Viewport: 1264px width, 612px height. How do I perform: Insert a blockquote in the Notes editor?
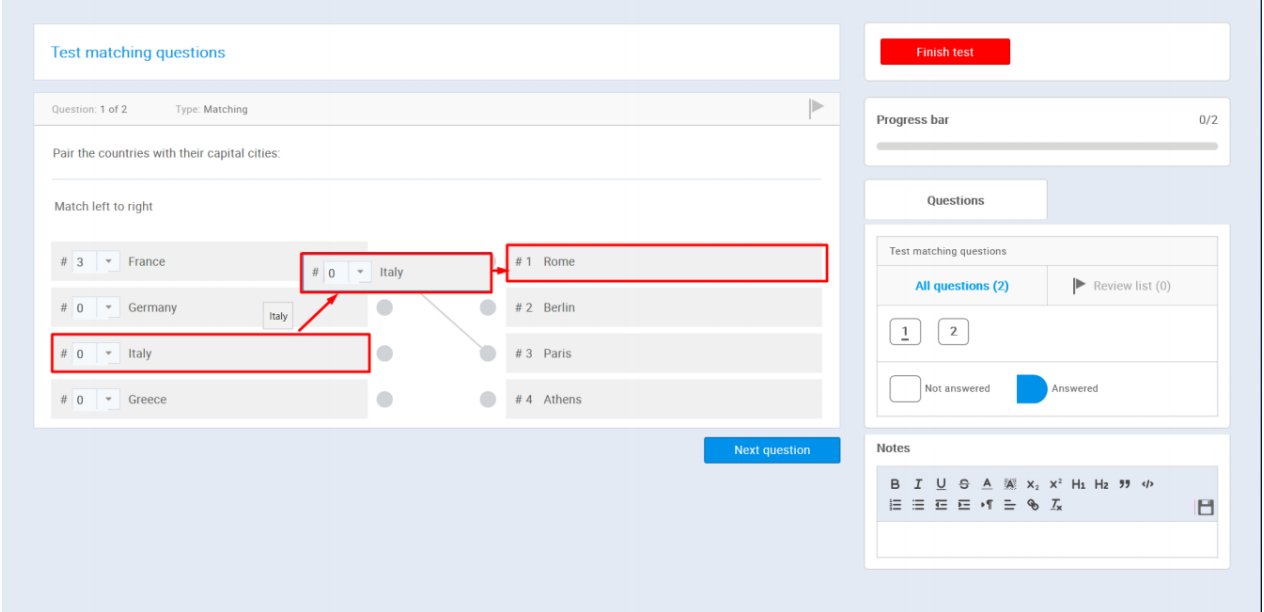[x=1124, y=484]
